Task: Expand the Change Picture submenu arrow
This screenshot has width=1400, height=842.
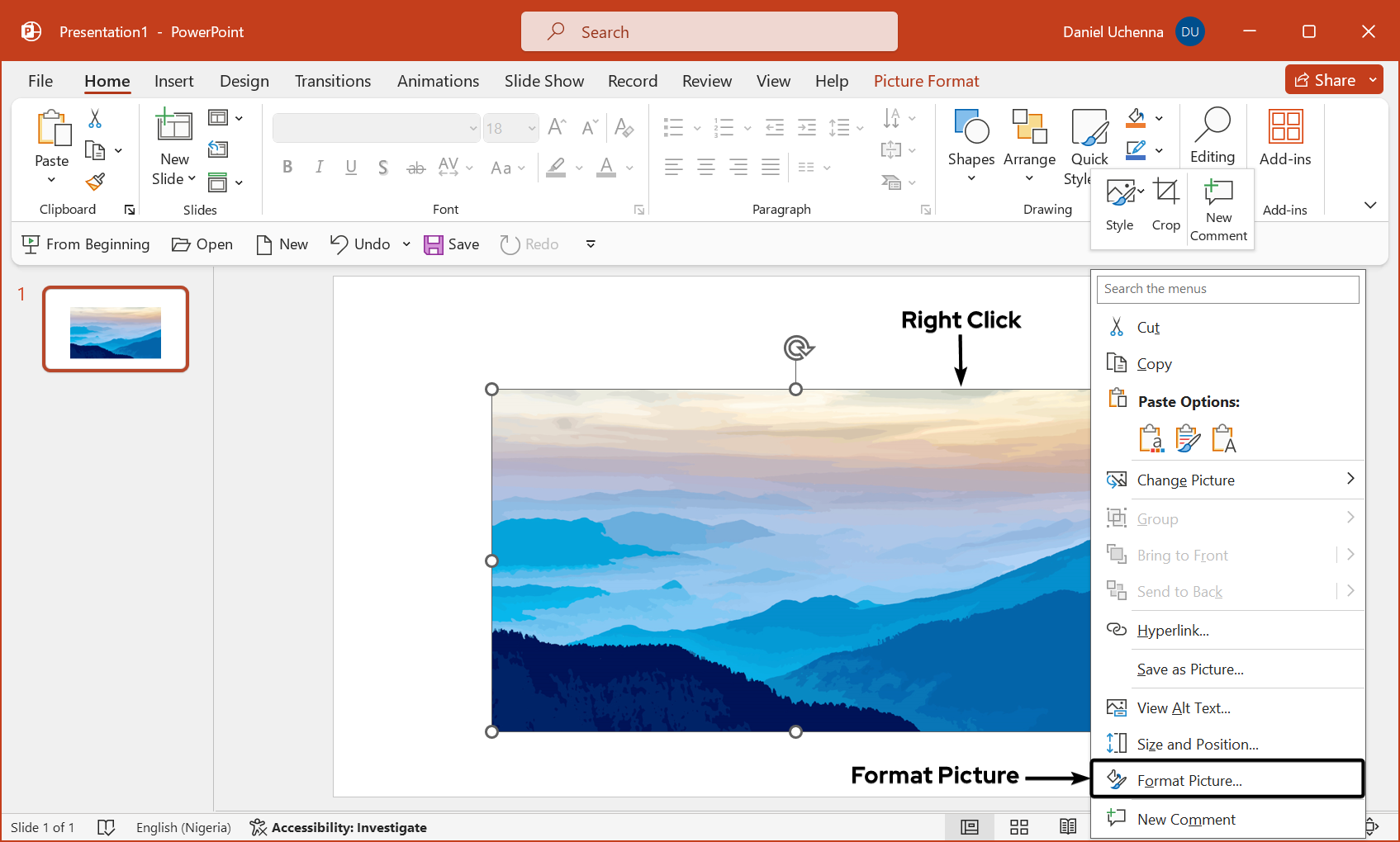Action: (x=1350, y=479)
